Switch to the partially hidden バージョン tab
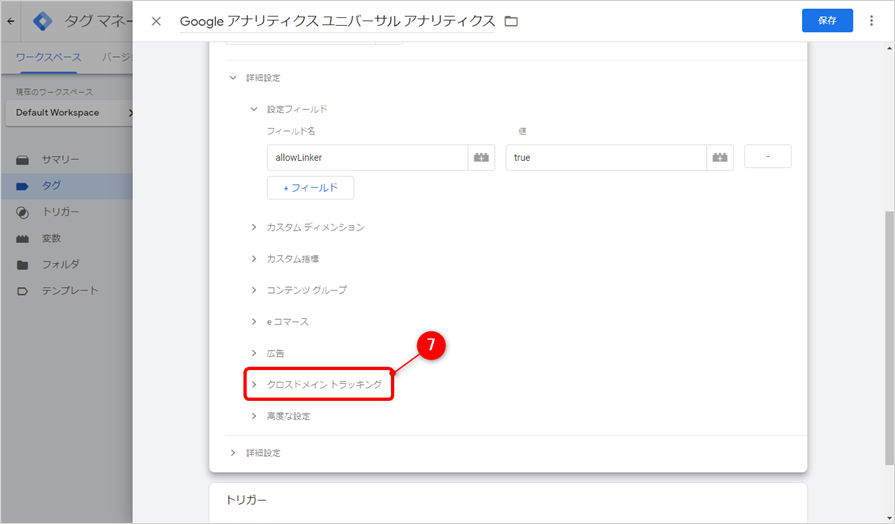895x524 pixels. [117, 57]
